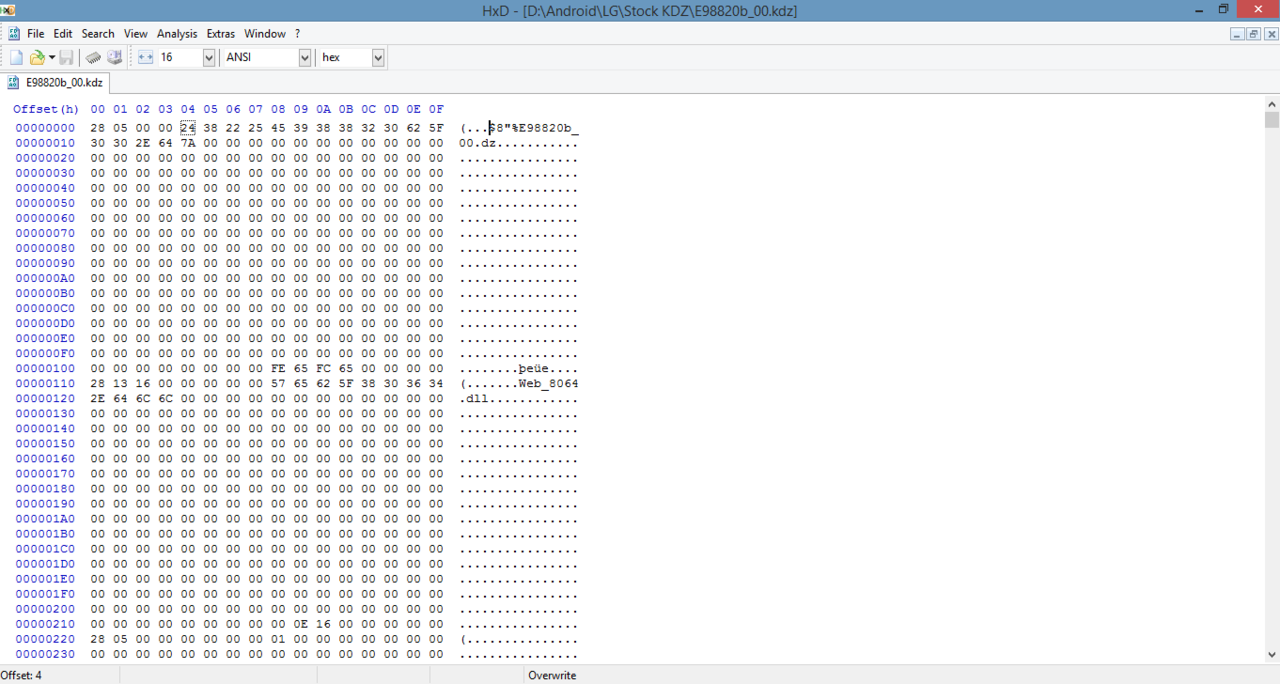Select offset row 00000000
Viewport: 1280px width, 684px height.
[45, 128]
